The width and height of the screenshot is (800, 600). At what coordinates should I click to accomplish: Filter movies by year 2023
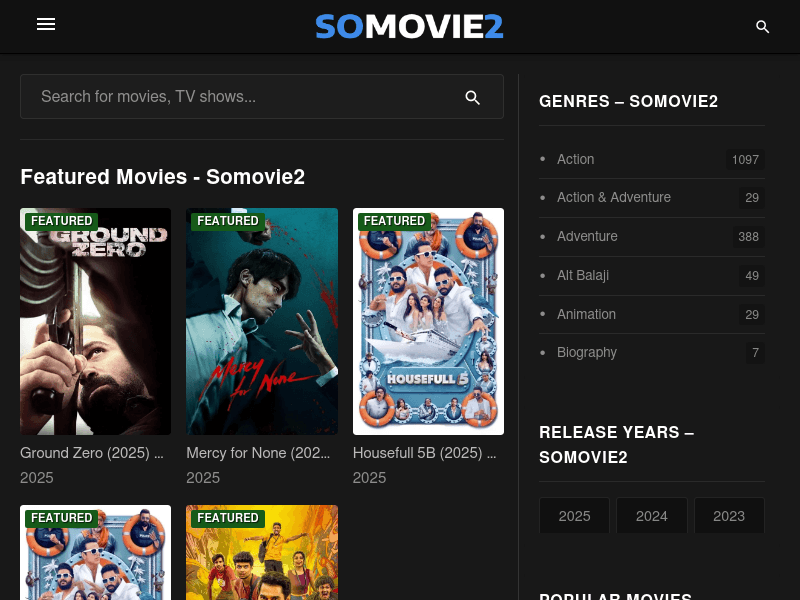[x=729, y=516]
